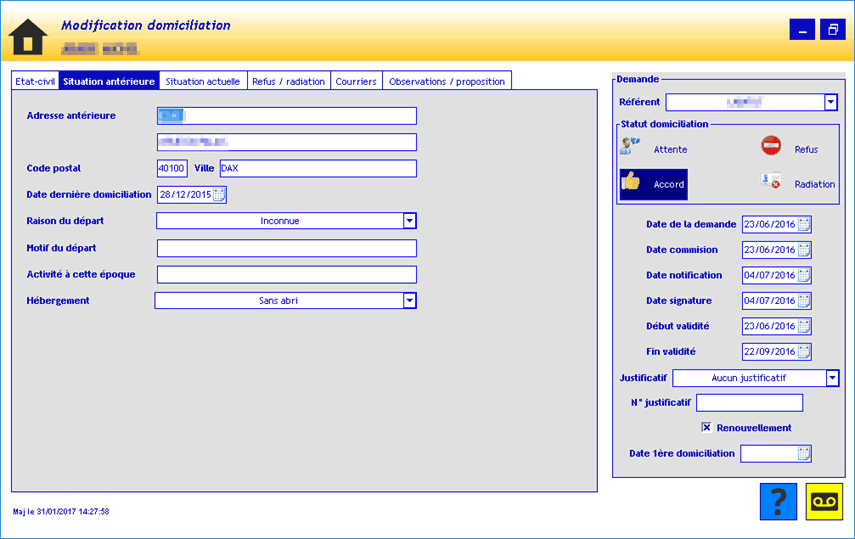Screen dimensions: 855x539
Task: Open the blue question mark help
Action: [778, 501]
